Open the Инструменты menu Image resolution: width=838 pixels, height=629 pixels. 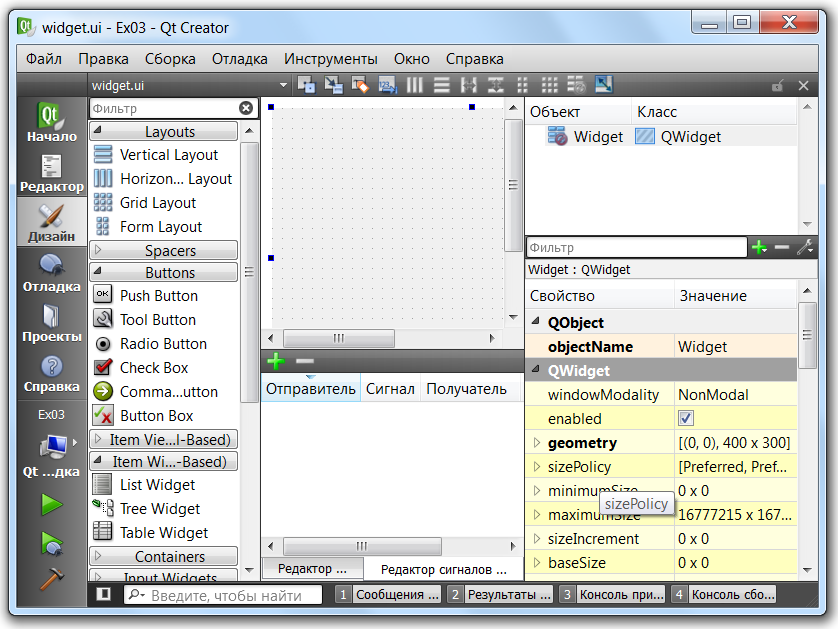(331, 59)
